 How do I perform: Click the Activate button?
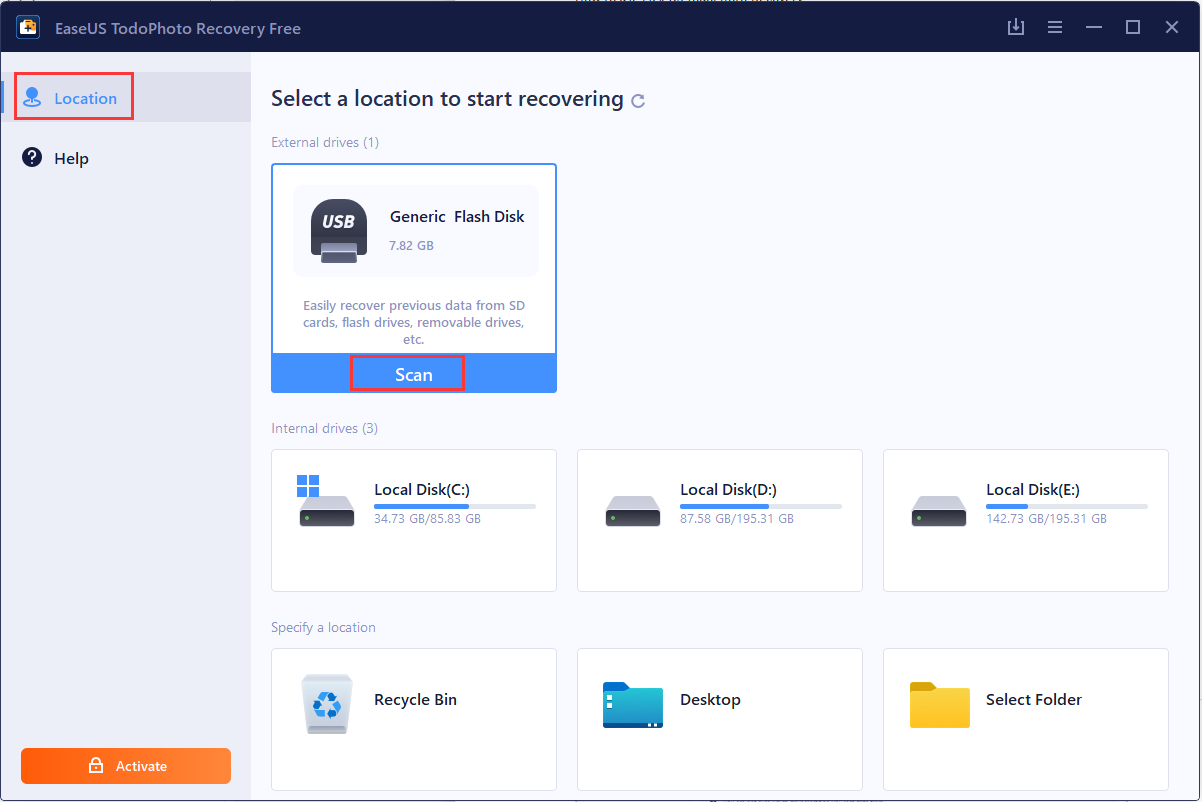point(126,766)
